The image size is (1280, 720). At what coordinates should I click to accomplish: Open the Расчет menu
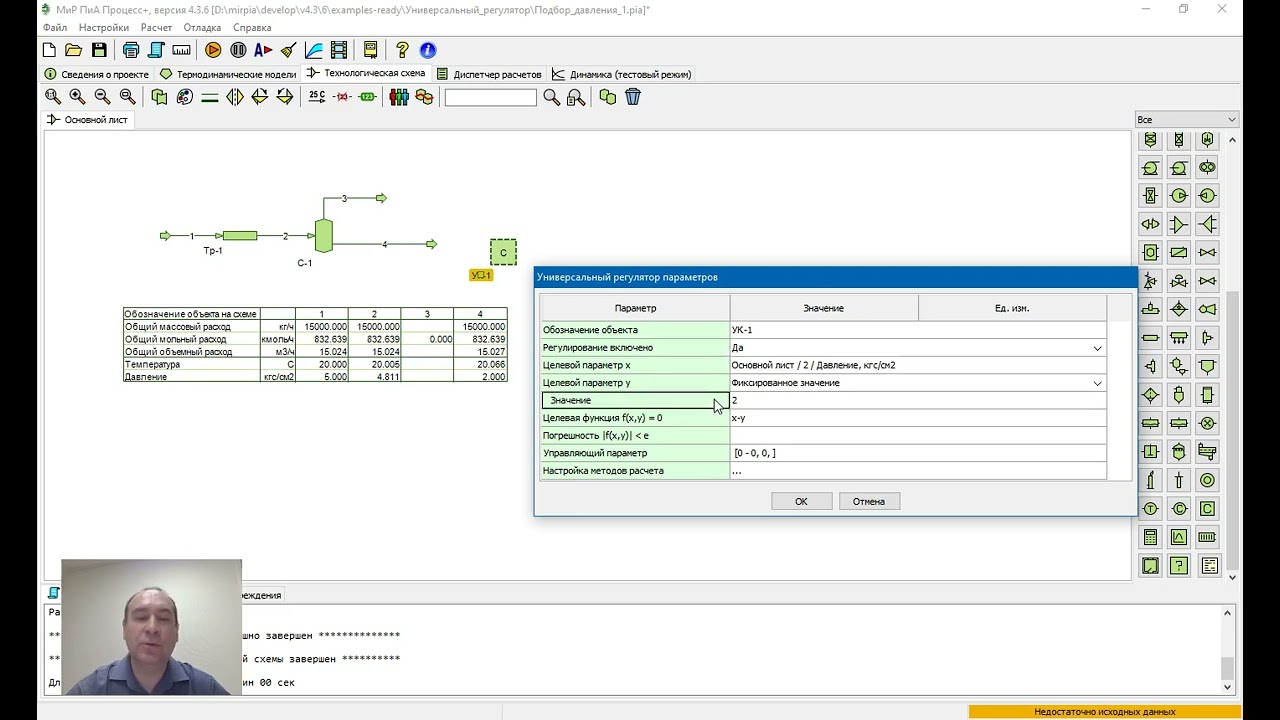click(156, 28)
